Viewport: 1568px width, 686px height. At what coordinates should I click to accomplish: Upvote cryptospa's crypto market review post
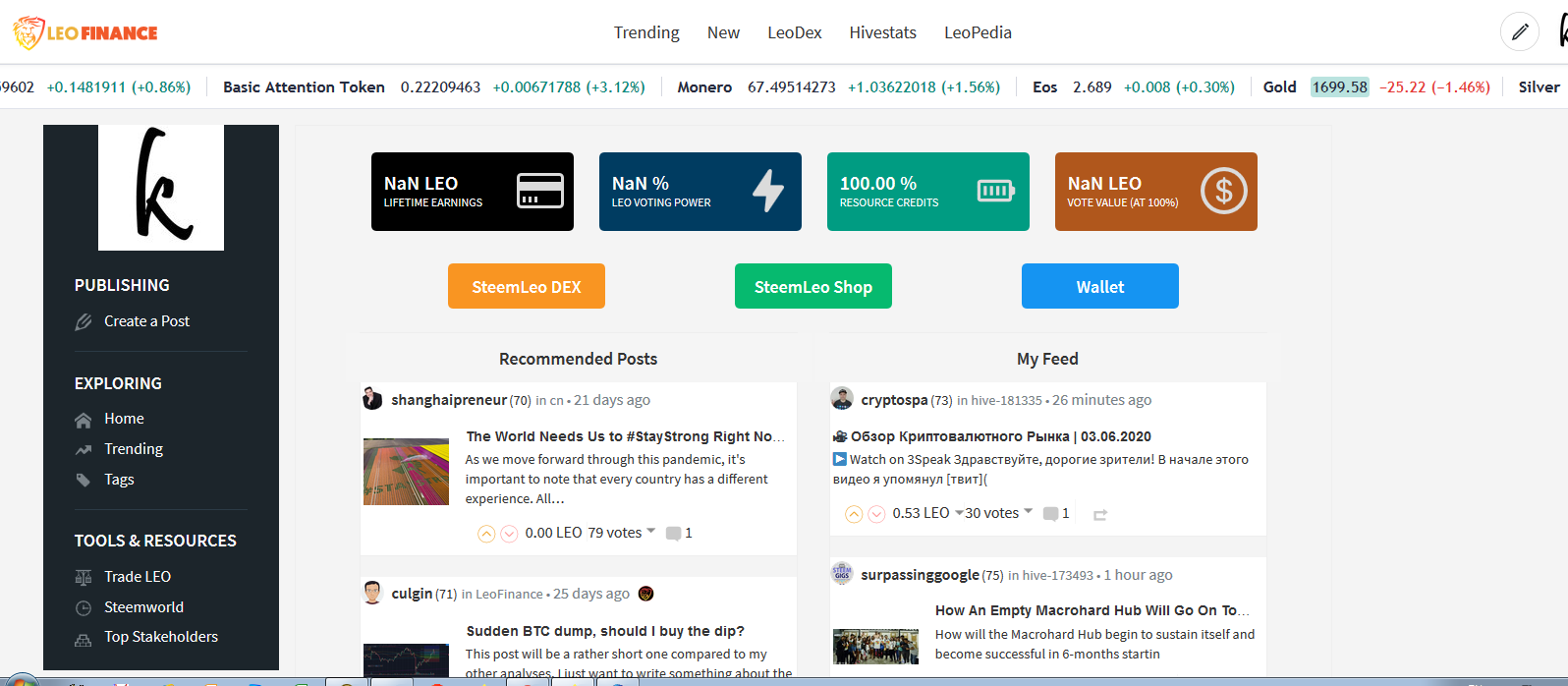[854, 514]
